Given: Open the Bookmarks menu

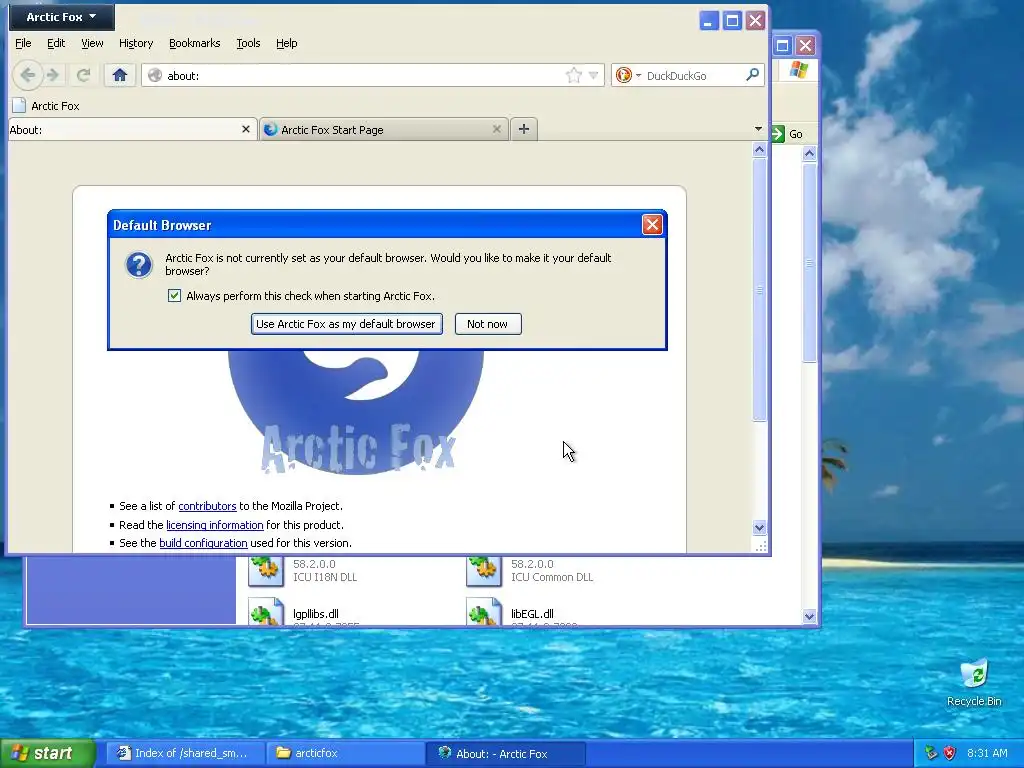Looking at the screenshot, I should point(195,43).
